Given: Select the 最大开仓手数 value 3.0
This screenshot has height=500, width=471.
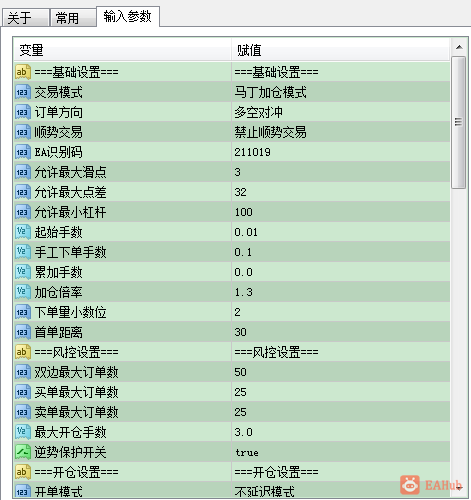Looking at the screenshot, I should (x=341, y=432).
